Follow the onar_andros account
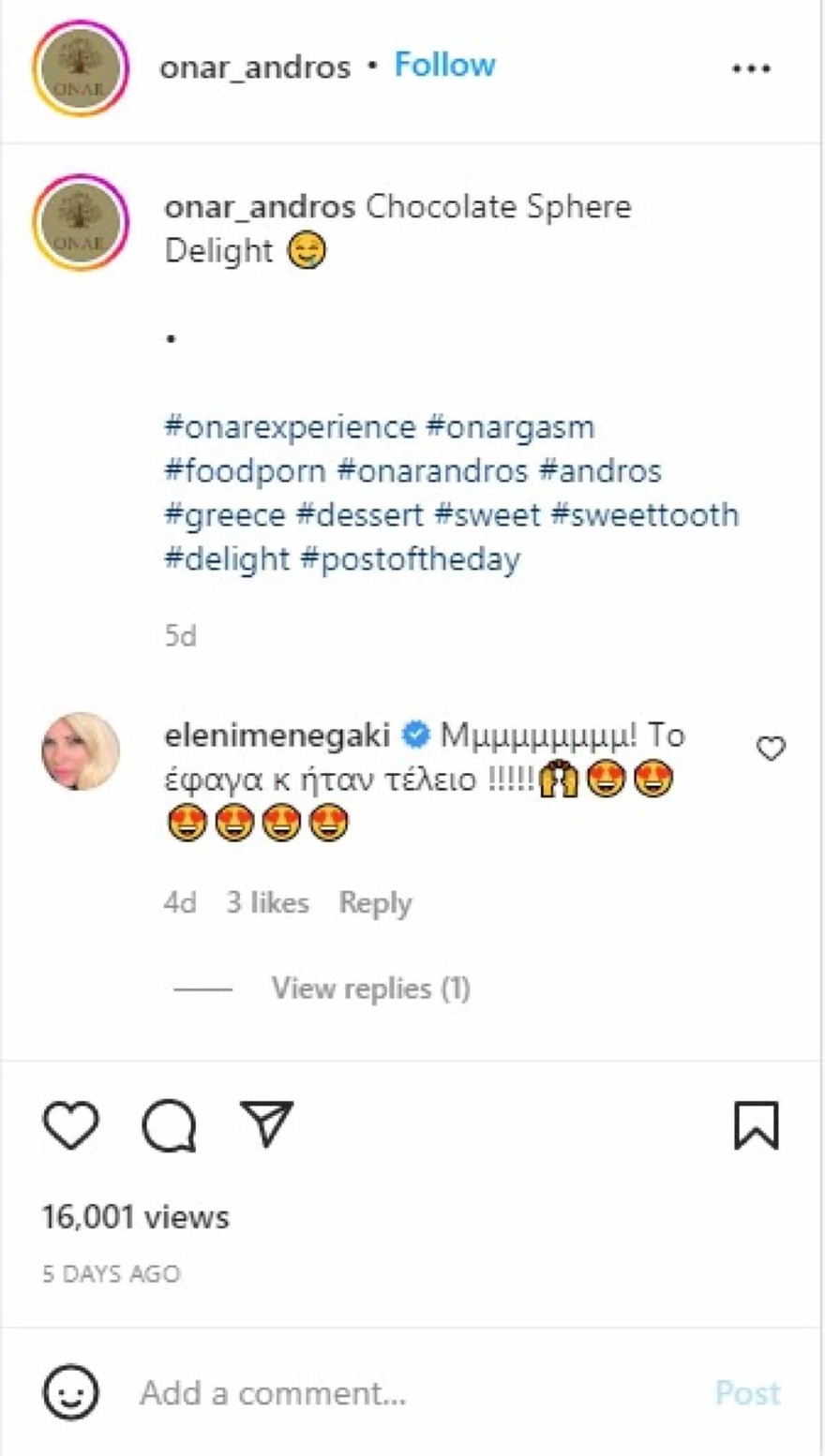 pyautogui.click(x=444, y=66)
